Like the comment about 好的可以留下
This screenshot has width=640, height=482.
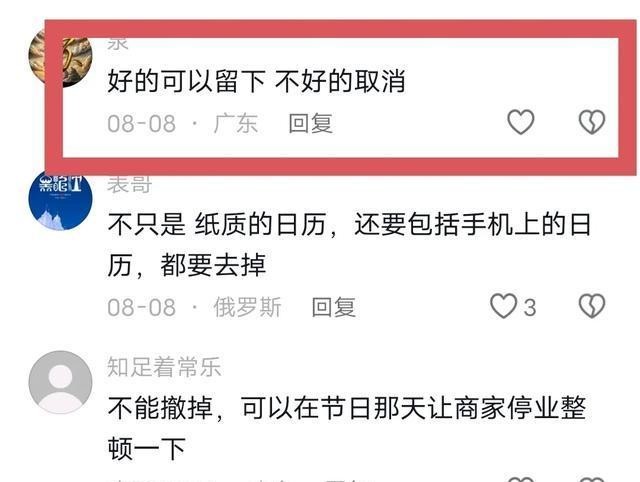tap(520, 122)
